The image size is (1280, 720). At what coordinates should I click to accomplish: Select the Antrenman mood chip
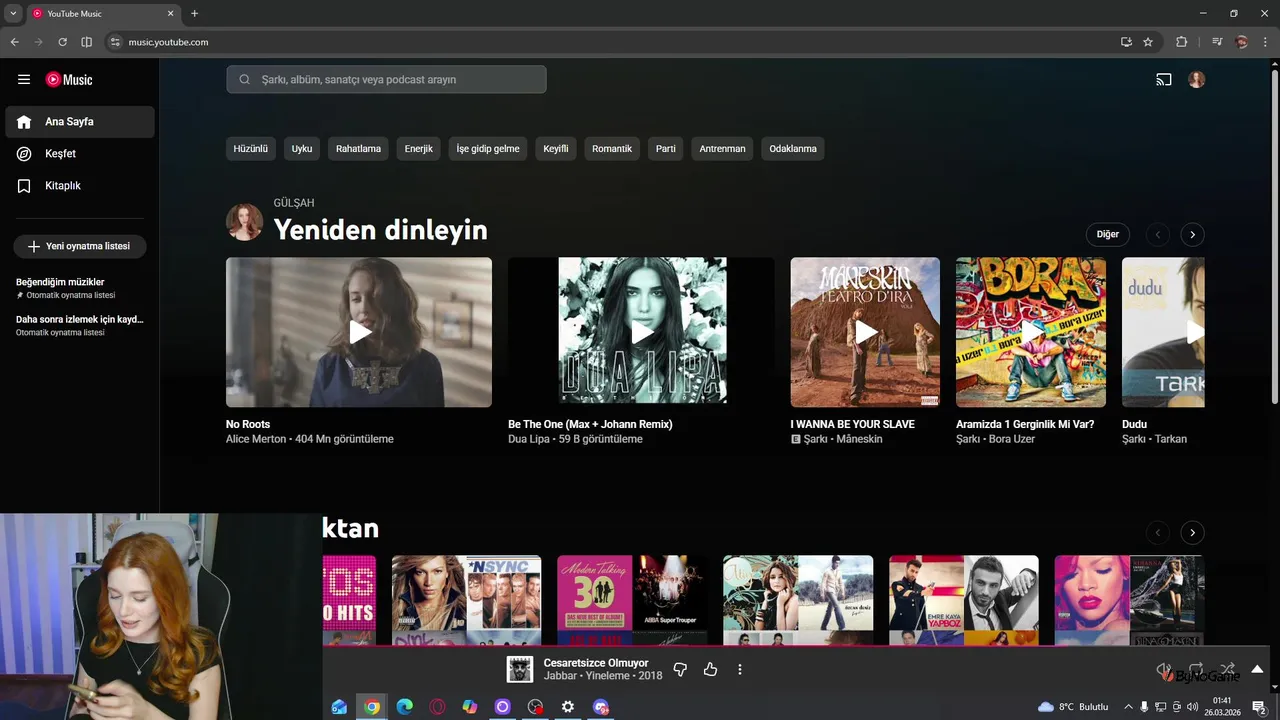click(x=722, y=149)
